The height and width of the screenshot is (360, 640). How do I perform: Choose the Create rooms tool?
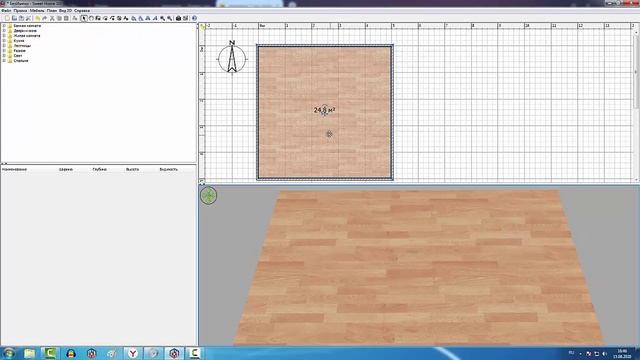pyautogui.click(x=105, y=18)
